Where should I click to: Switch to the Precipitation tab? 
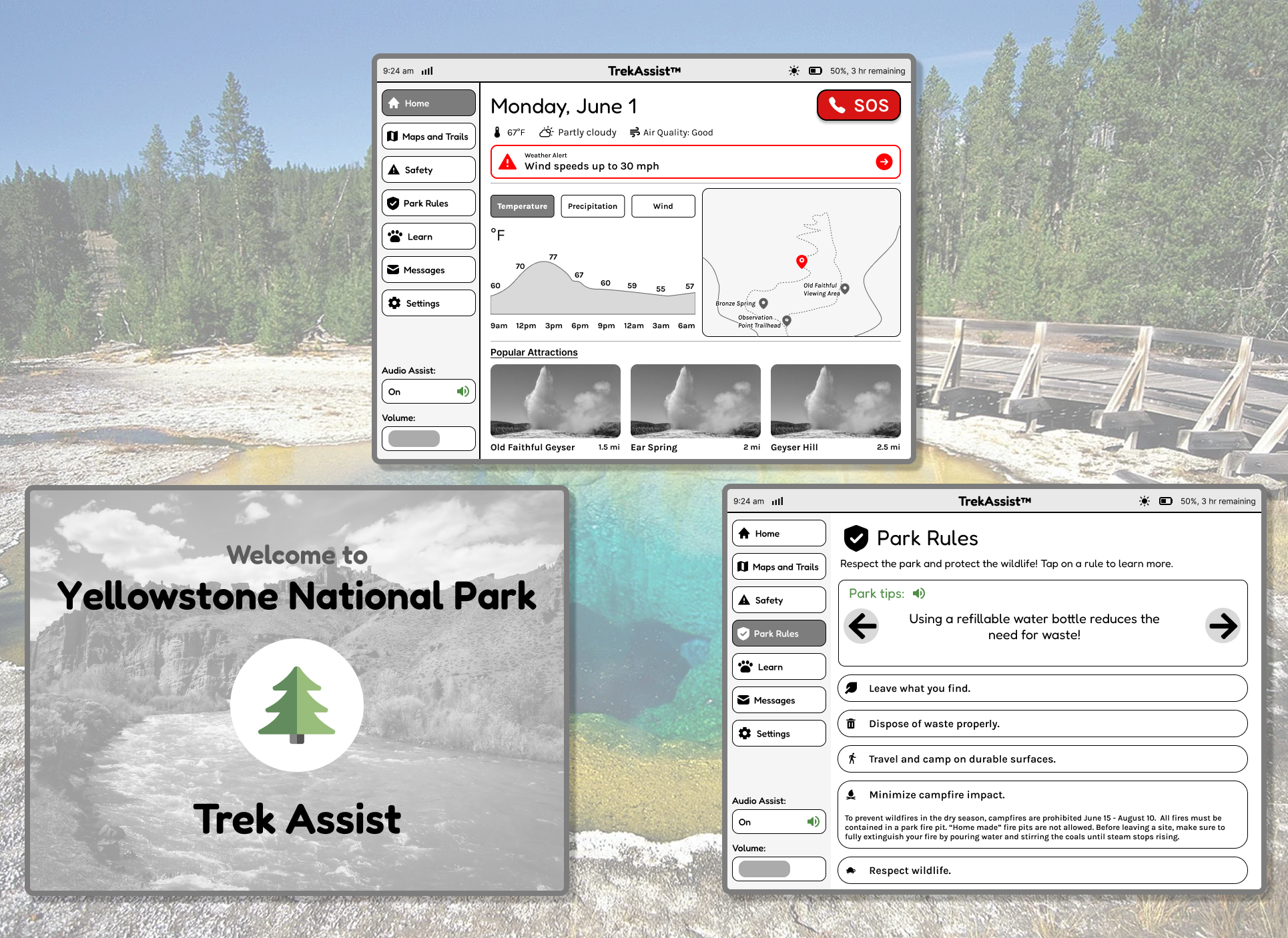(593, 206)
